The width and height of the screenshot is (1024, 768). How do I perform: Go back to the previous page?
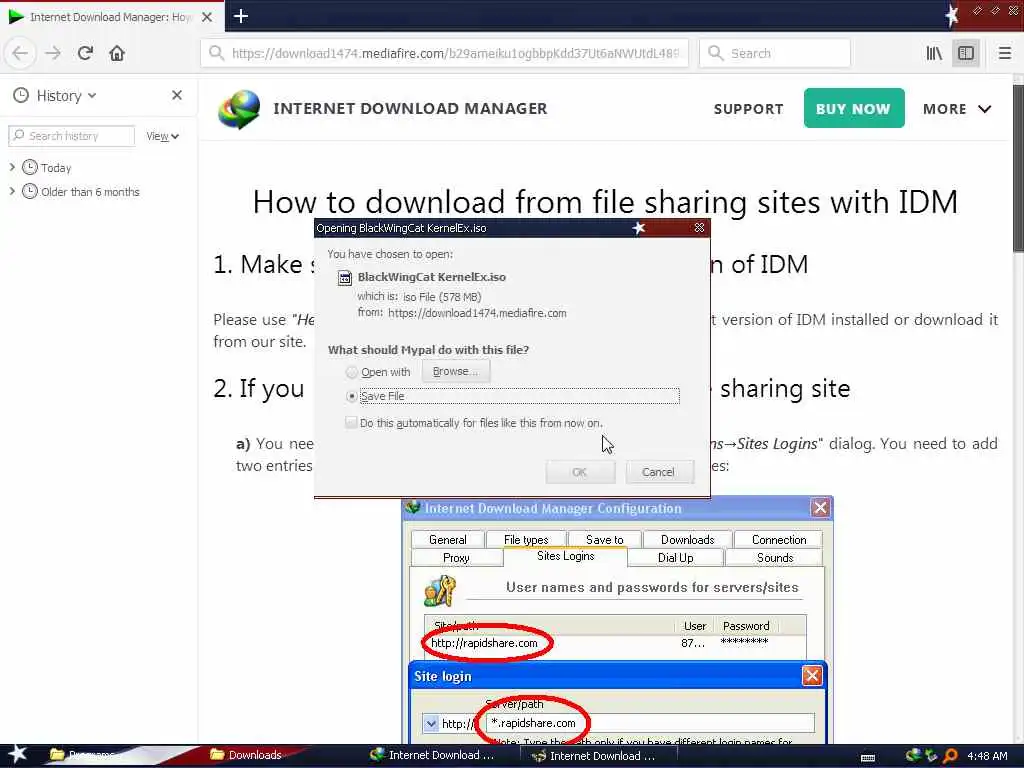pos(20,53)
